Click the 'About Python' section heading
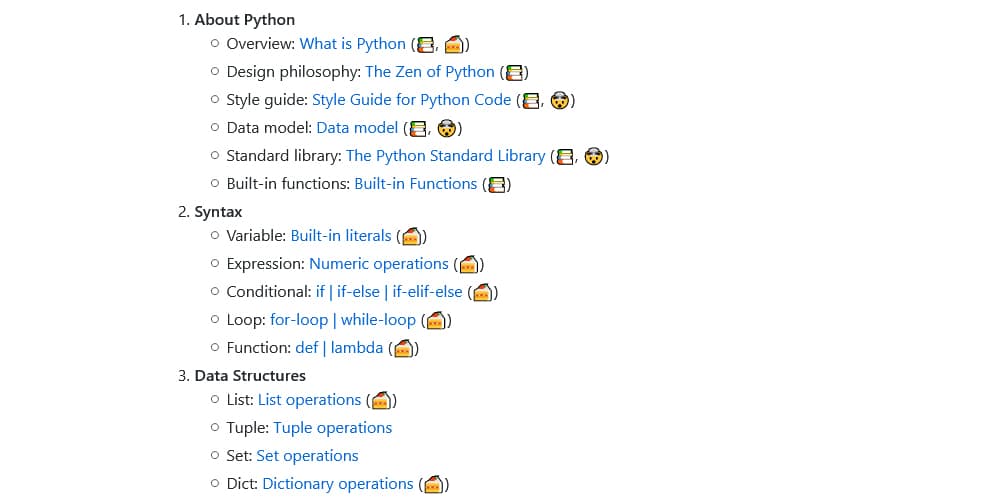 245,20
